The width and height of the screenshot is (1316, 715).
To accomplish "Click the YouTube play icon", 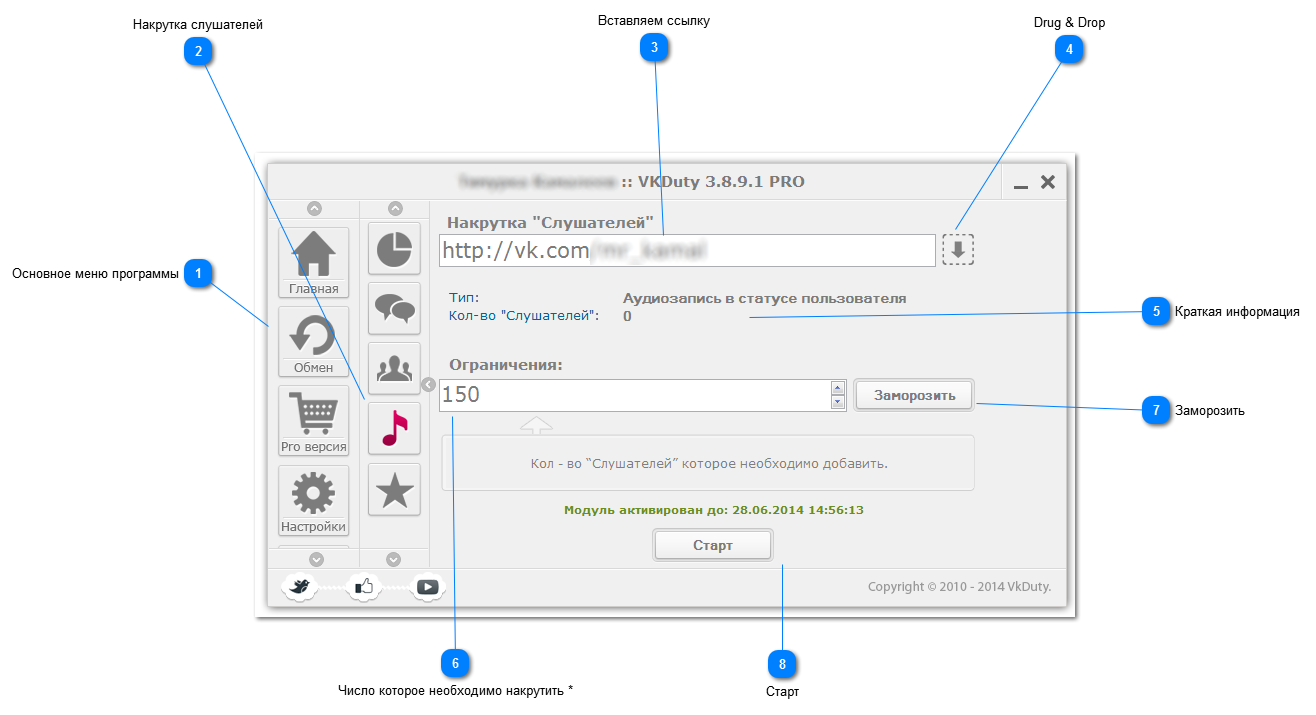I will [x=428, y=587].
